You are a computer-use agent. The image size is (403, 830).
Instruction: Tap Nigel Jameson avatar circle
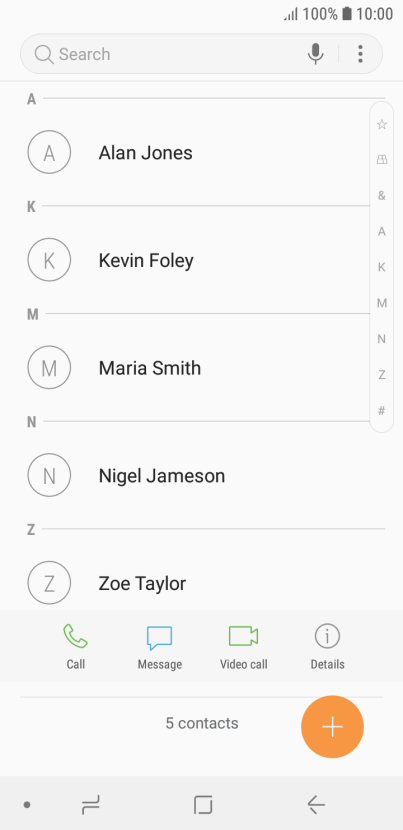click(x=49, y=475)
